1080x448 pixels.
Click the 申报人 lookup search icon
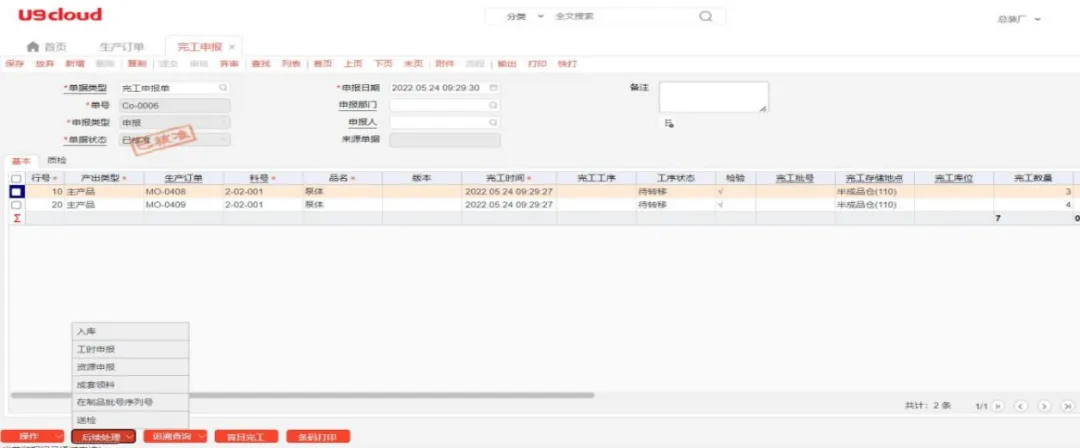(494, 122)
